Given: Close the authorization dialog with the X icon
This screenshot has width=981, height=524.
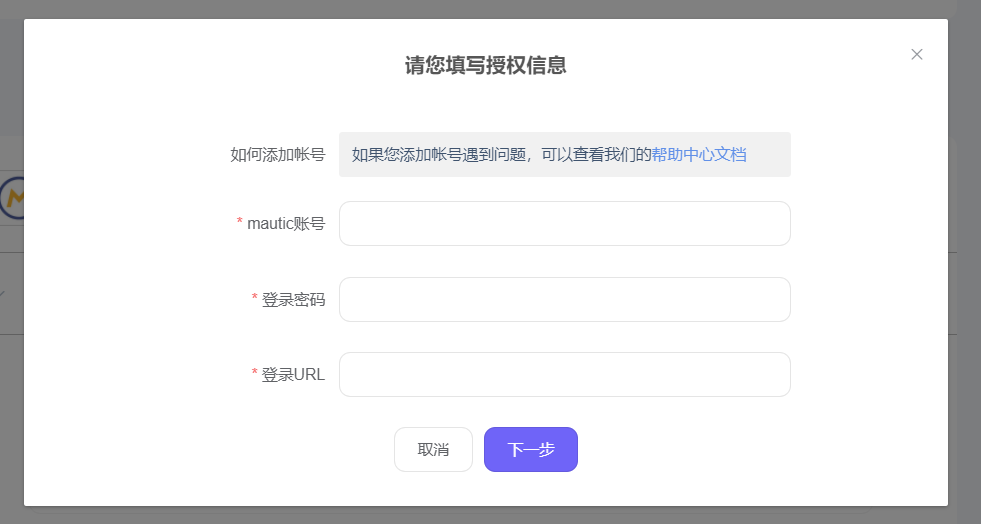Looking at the screenshot, I should [917, 54].
